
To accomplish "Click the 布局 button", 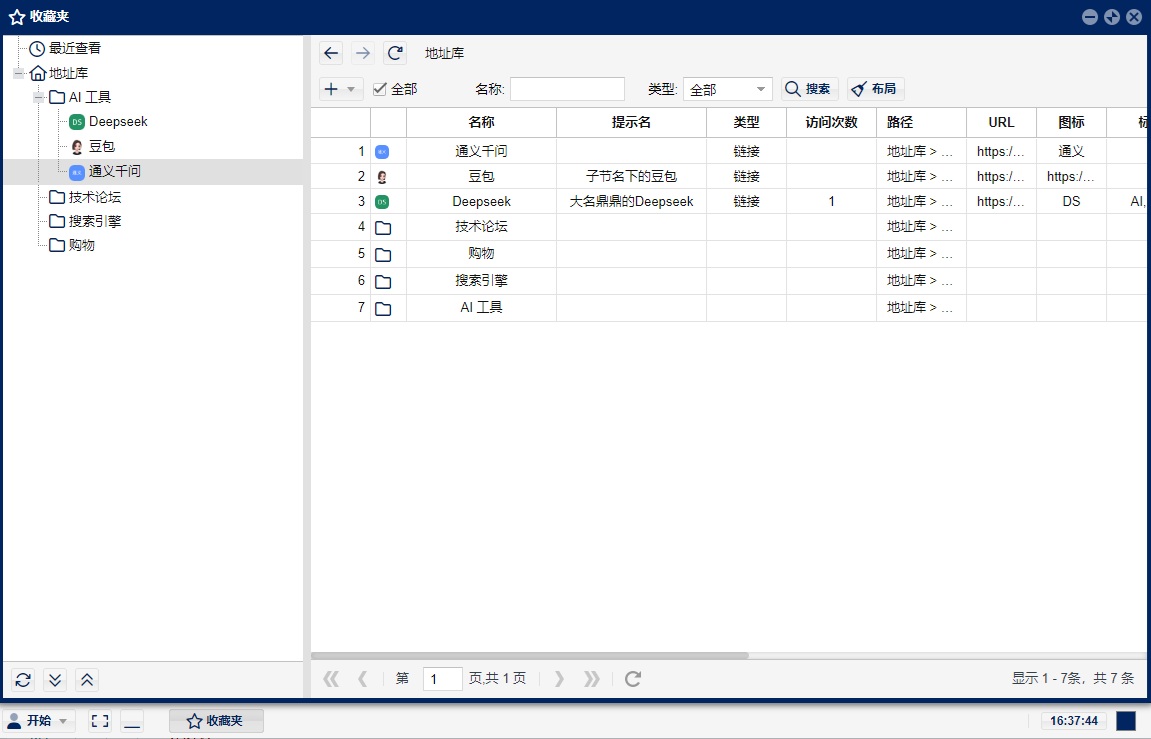I will click(x=874, y=88).
